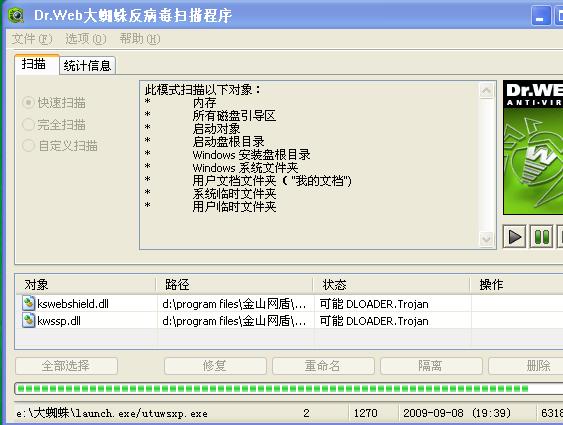The width and height of the screenshot is (563, 425).
Task: Click DLOADER.Trojan status for kswebshield.dll
Action: click(x=374, y=304)
